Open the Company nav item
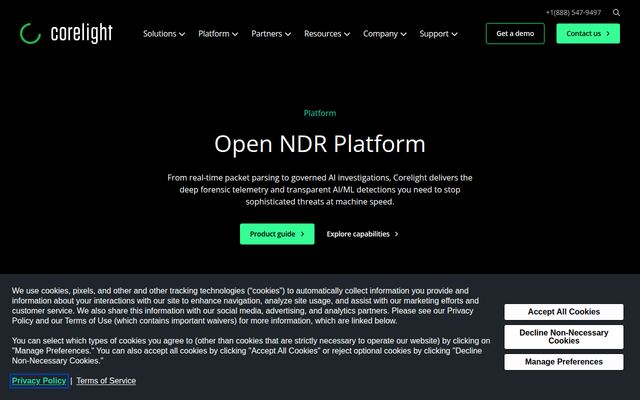Viewport: 640px width, 400px height. pyautogui.click(x=380, y=34)
